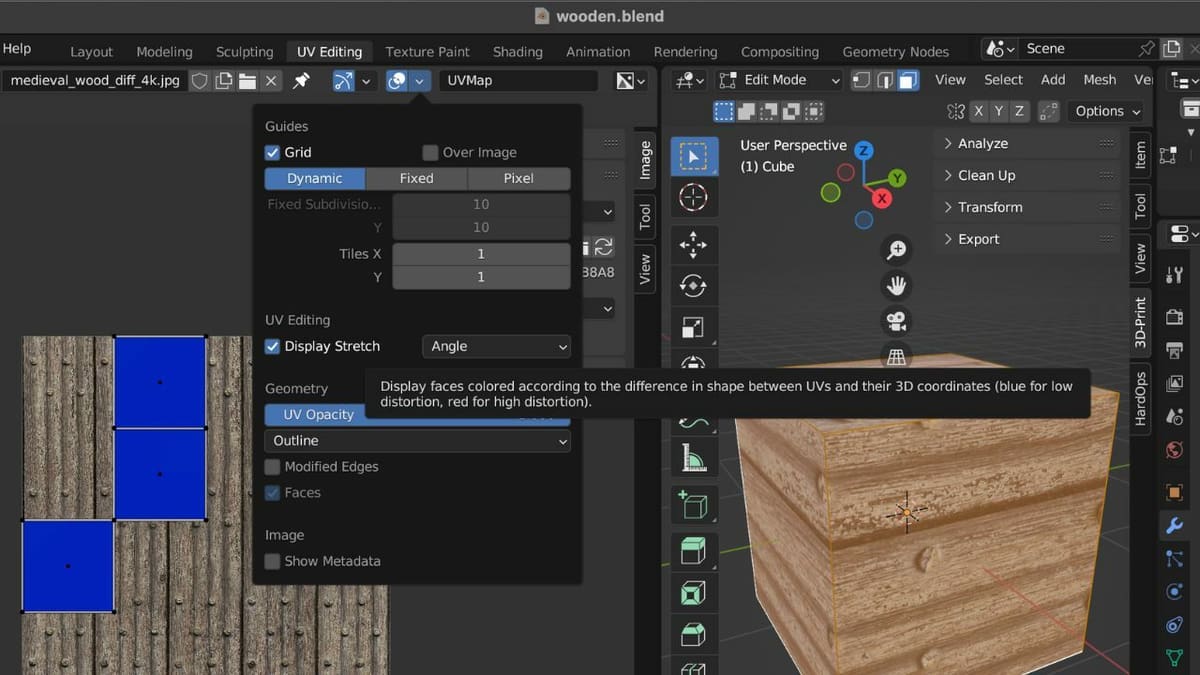Select the Select Box tool in viewport toolbar
This screenshot has width=1200, height=675.
click(x=693, y=157)
